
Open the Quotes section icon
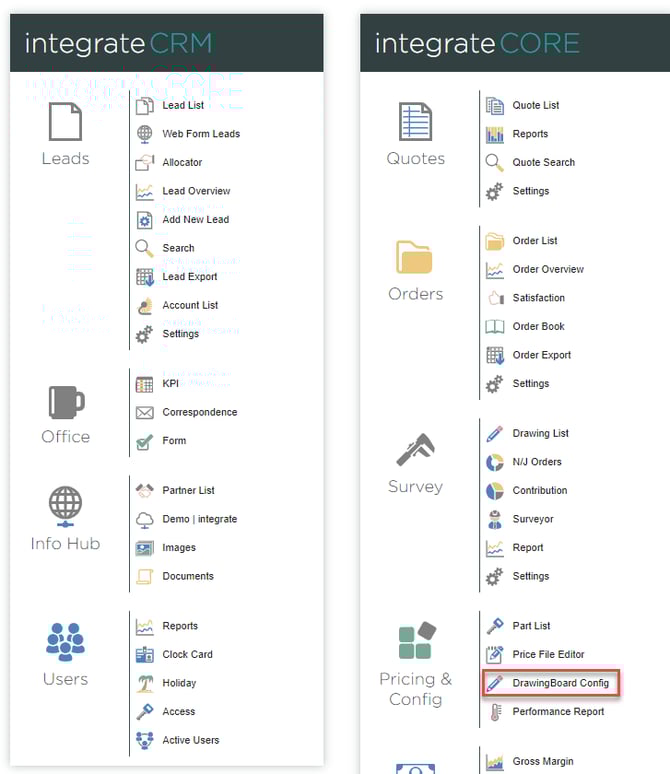[415, 123]
